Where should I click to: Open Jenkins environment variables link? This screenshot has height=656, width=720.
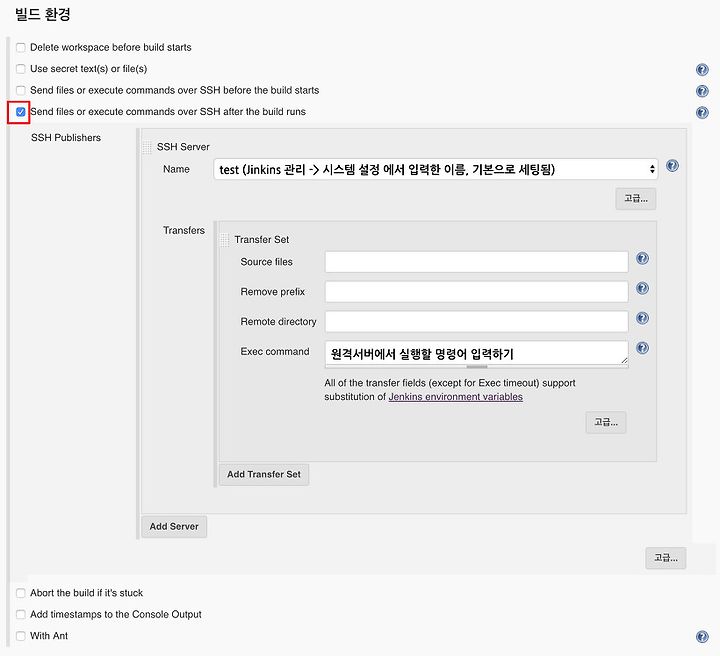456,397
